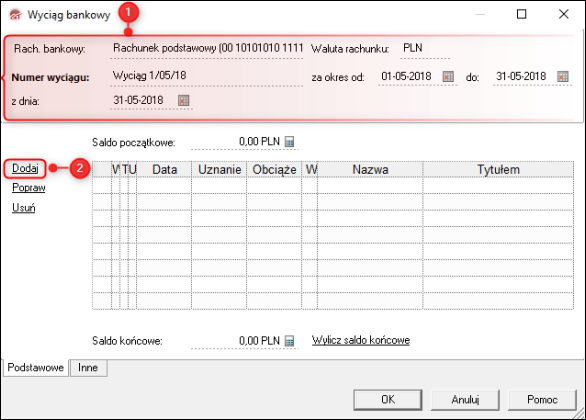Switch to the Podstawowe tab
The image size is (586, 420).
pos(36,368)
